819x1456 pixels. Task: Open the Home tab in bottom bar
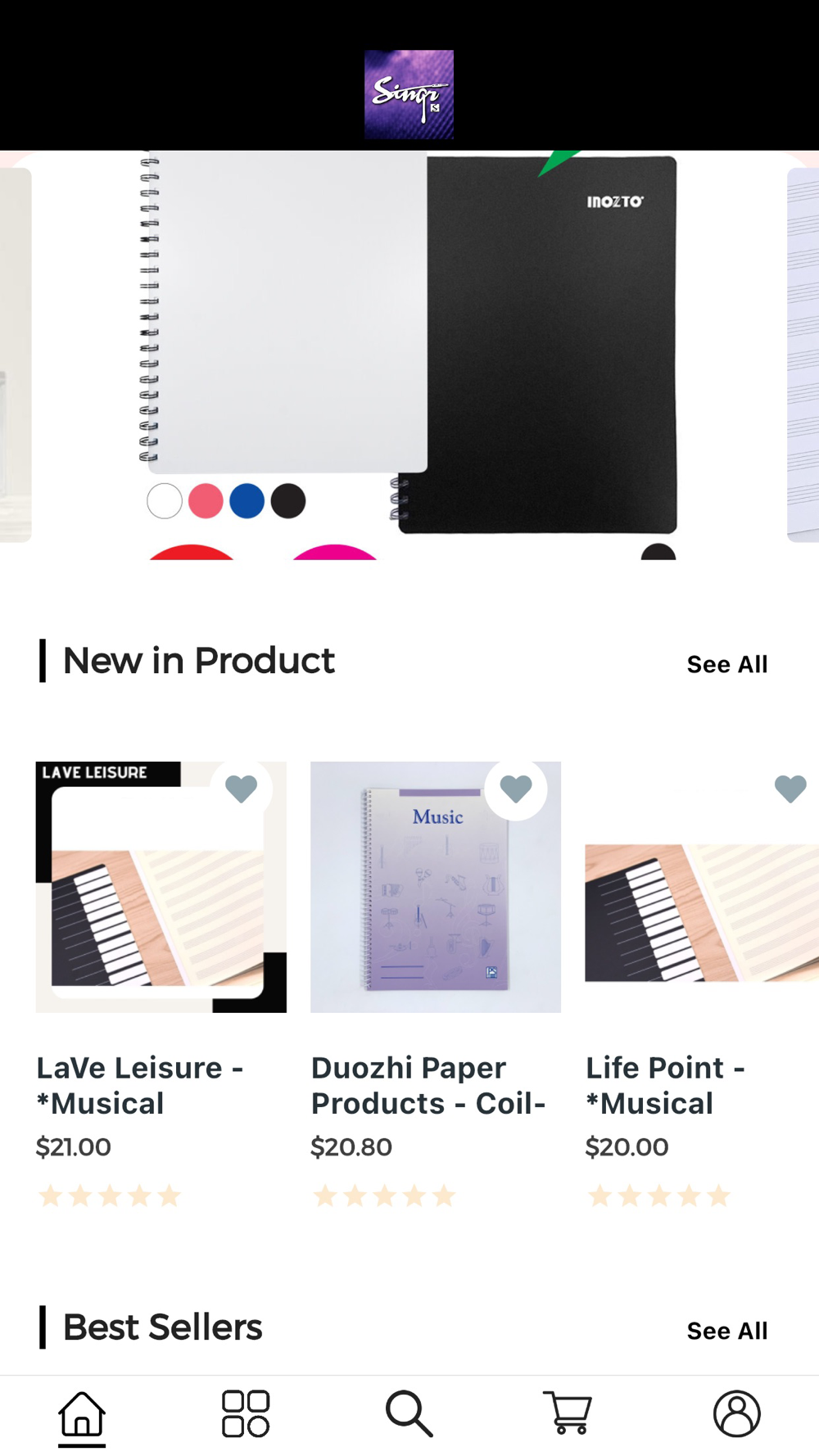82,1413
